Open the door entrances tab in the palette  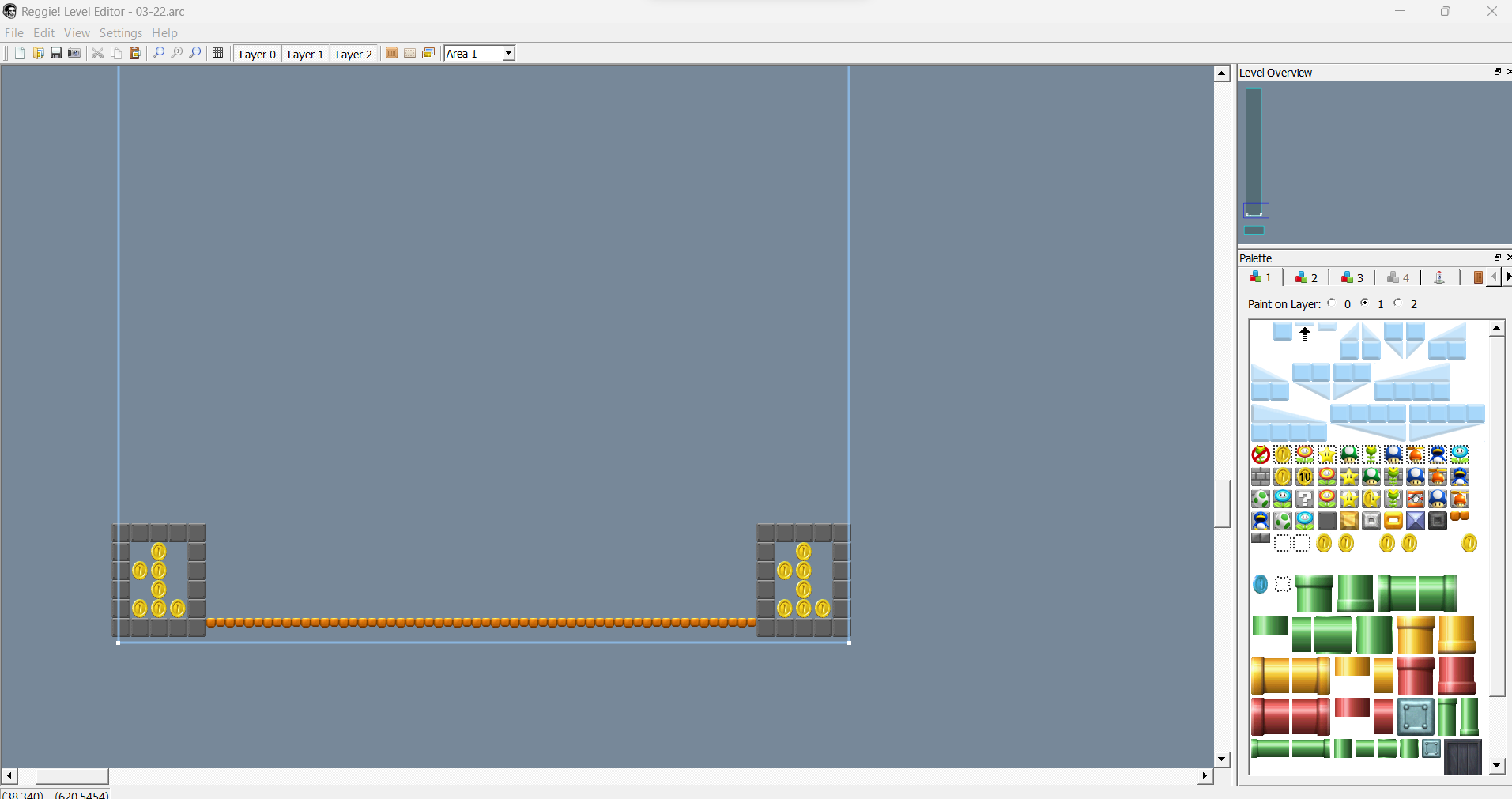(1476, 277)
